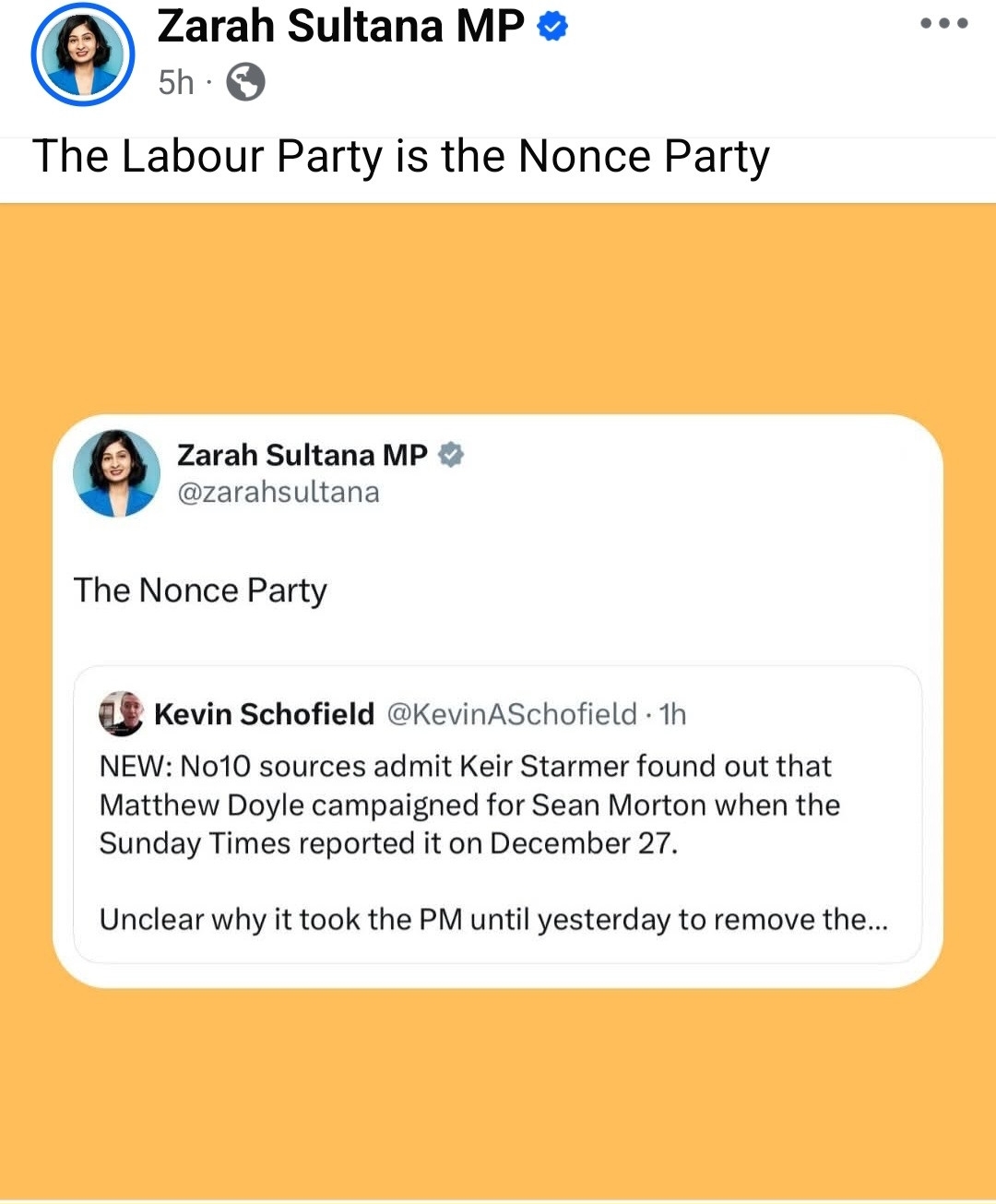996x1204 pixels.
Task: Open the poster's circular profile picture at top
Action: click(83, 55)
